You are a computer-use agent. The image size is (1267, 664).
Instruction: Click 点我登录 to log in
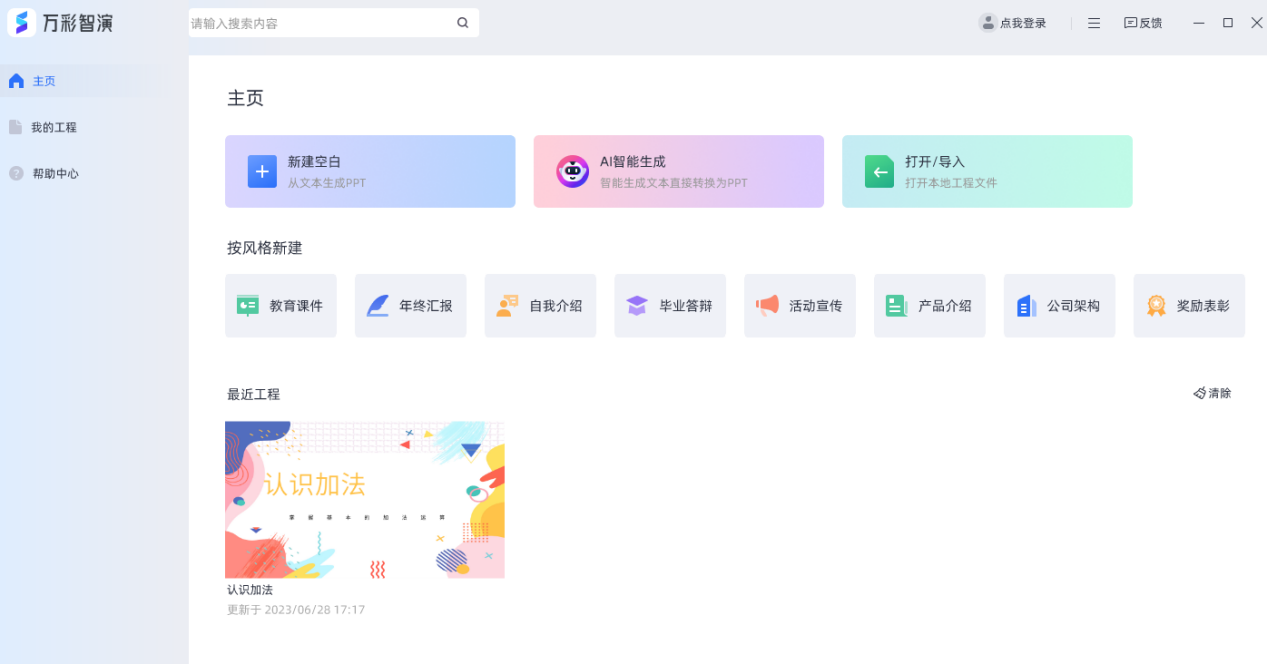tap(1023, 23)
